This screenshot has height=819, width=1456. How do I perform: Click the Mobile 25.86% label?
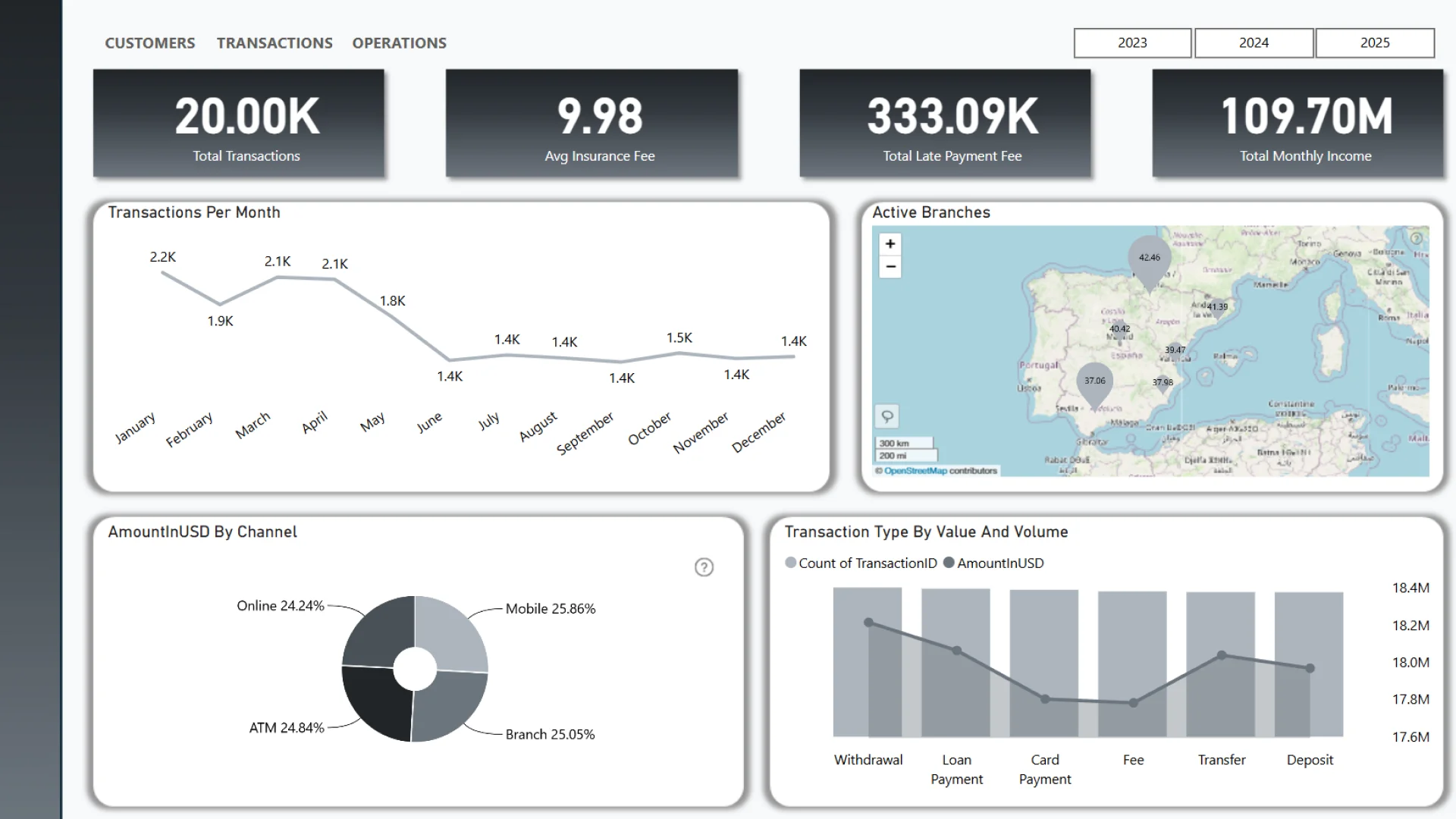click(x=551, y=609)
